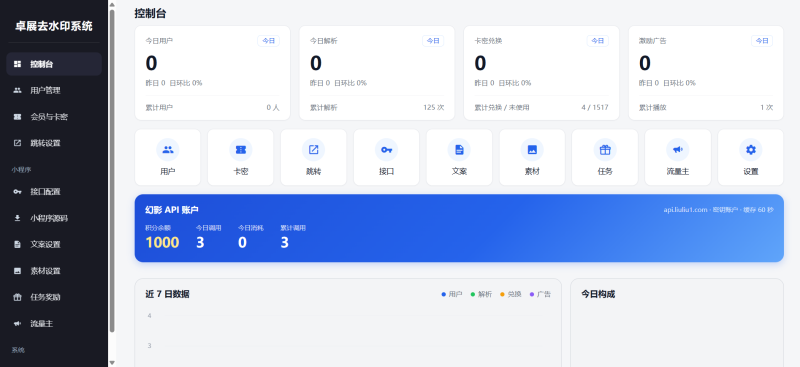This screenshot has height=367, width=800.
Task: Click the sidebar scrollbar thumb
Action: (112, 172)
